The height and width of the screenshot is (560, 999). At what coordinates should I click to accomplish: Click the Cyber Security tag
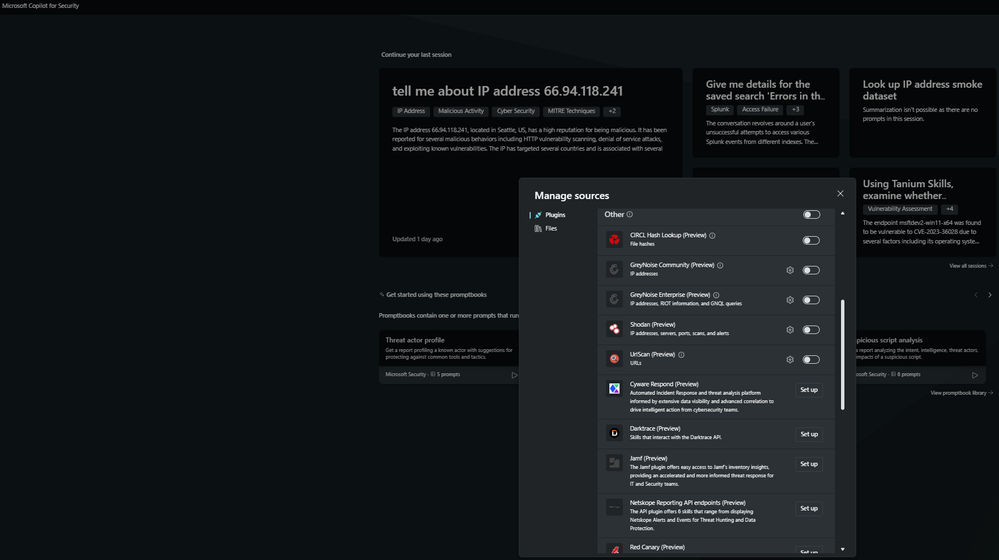pos(515,111)
